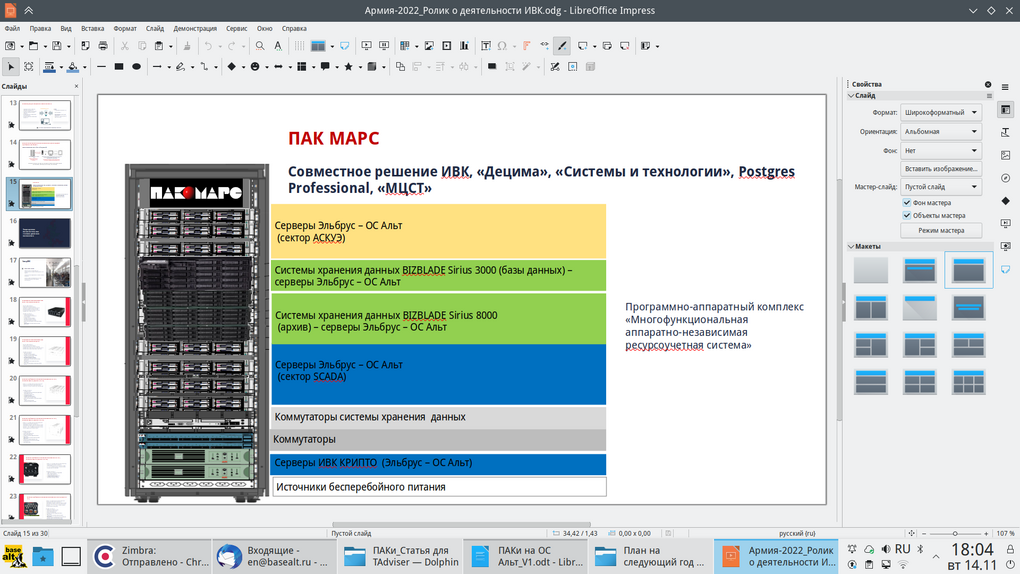
Task: Start presentation from first slide icon
Action: (x=366, y=46)
